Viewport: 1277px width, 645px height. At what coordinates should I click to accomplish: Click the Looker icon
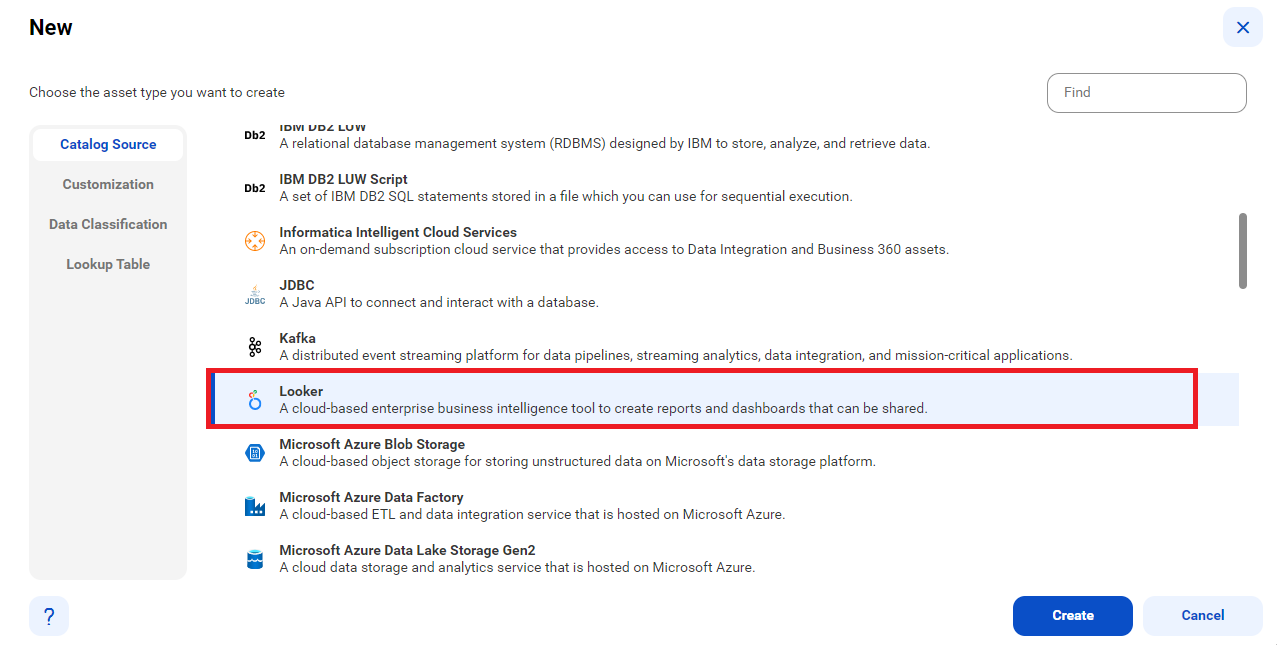click(x=255, y=400)
